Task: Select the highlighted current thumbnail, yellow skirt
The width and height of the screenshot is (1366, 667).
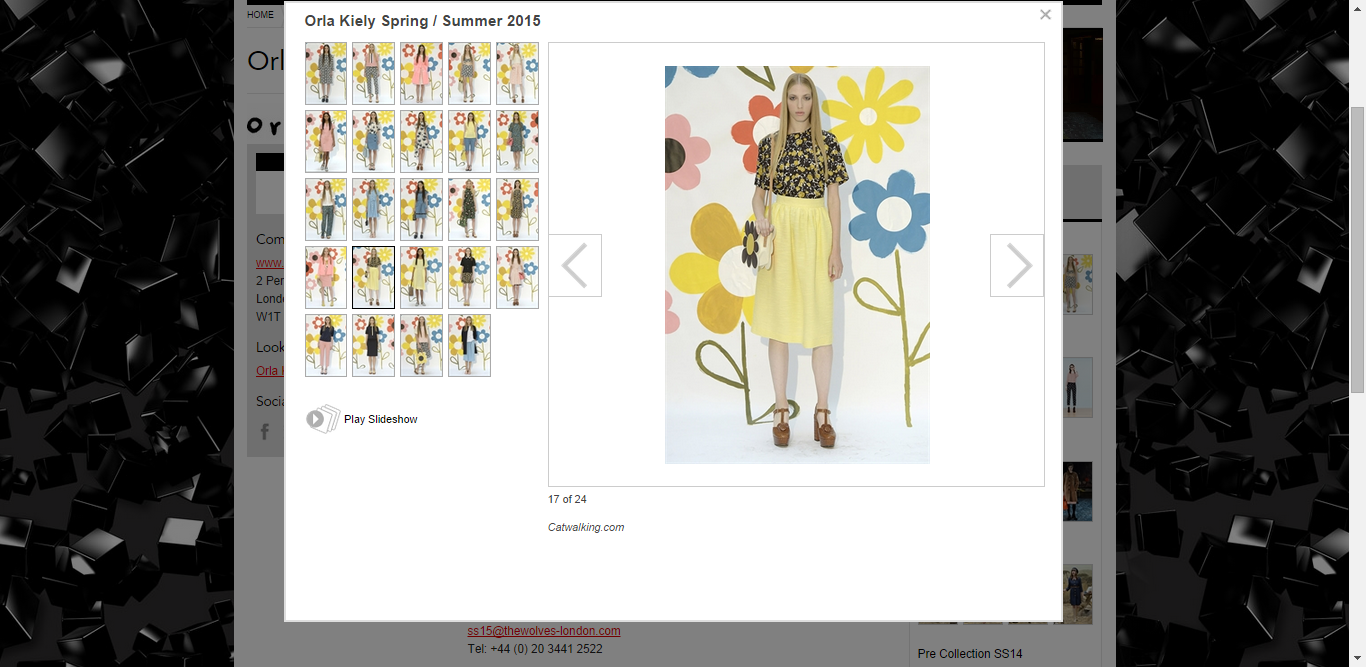Action: (x=373, y=277)
